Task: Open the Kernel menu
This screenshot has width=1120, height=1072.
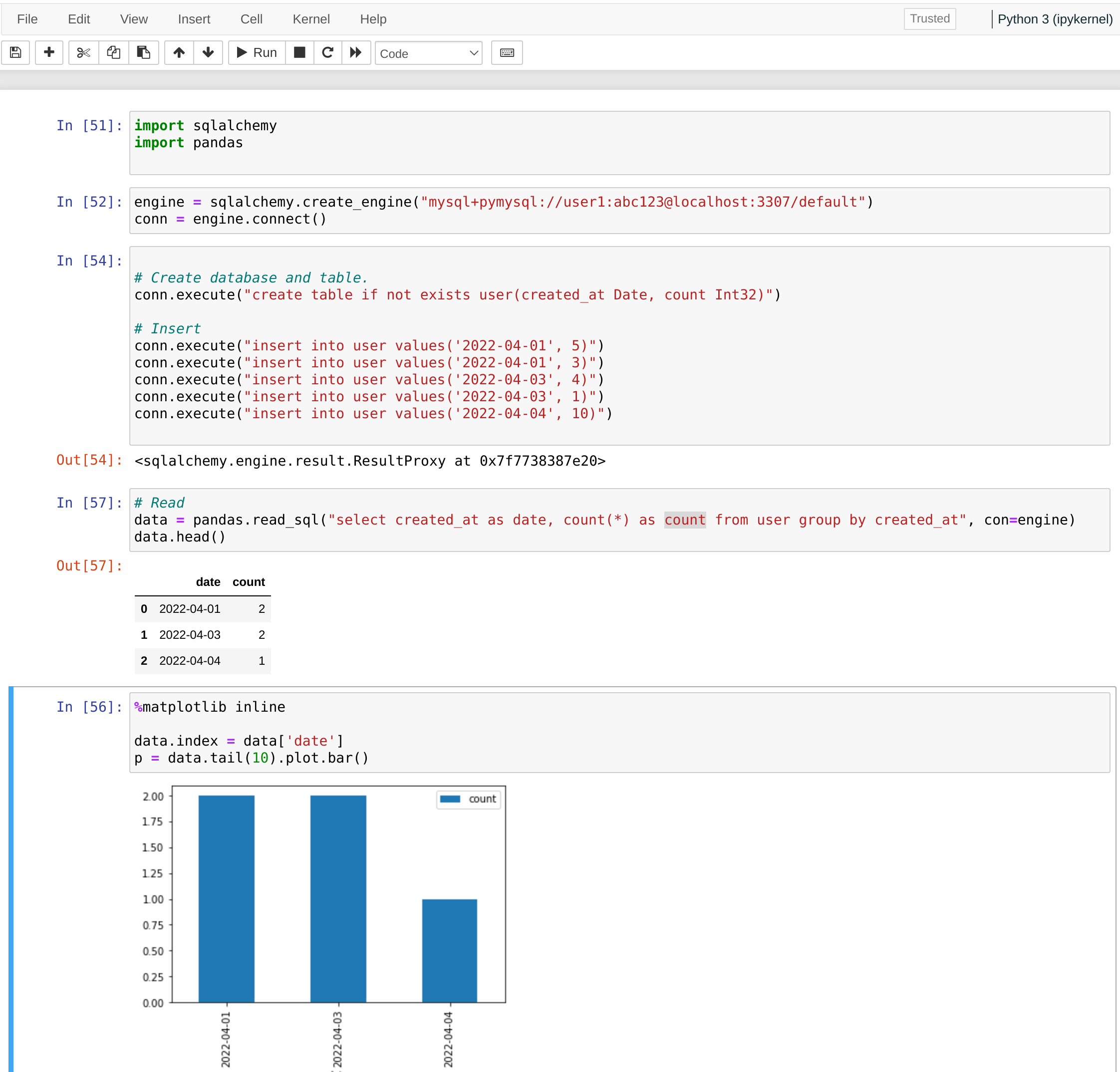Action: (311, 19)
